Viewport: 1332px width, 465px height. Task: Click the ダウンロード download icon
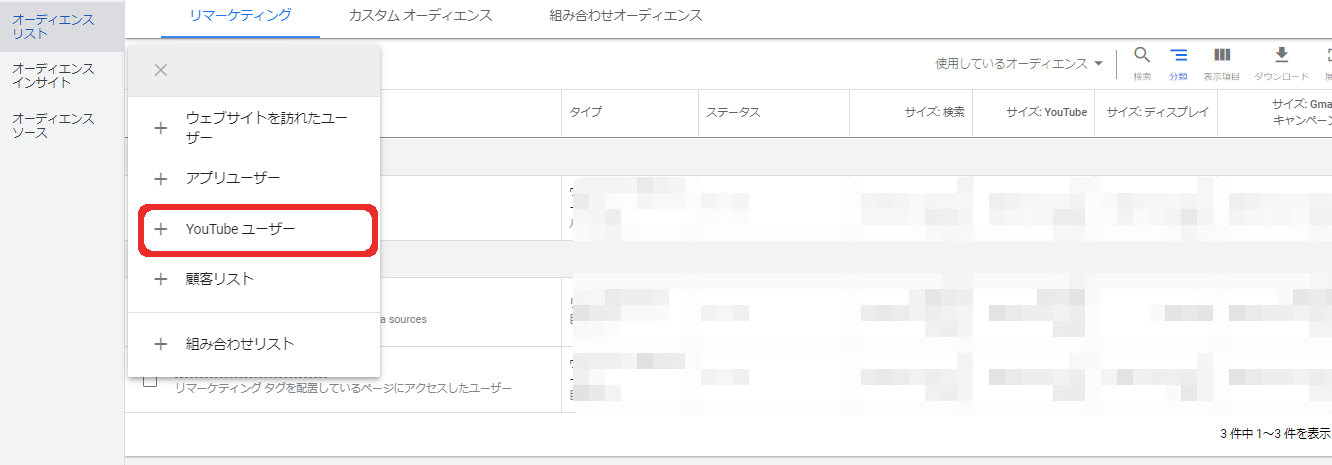click(1281, 62)
